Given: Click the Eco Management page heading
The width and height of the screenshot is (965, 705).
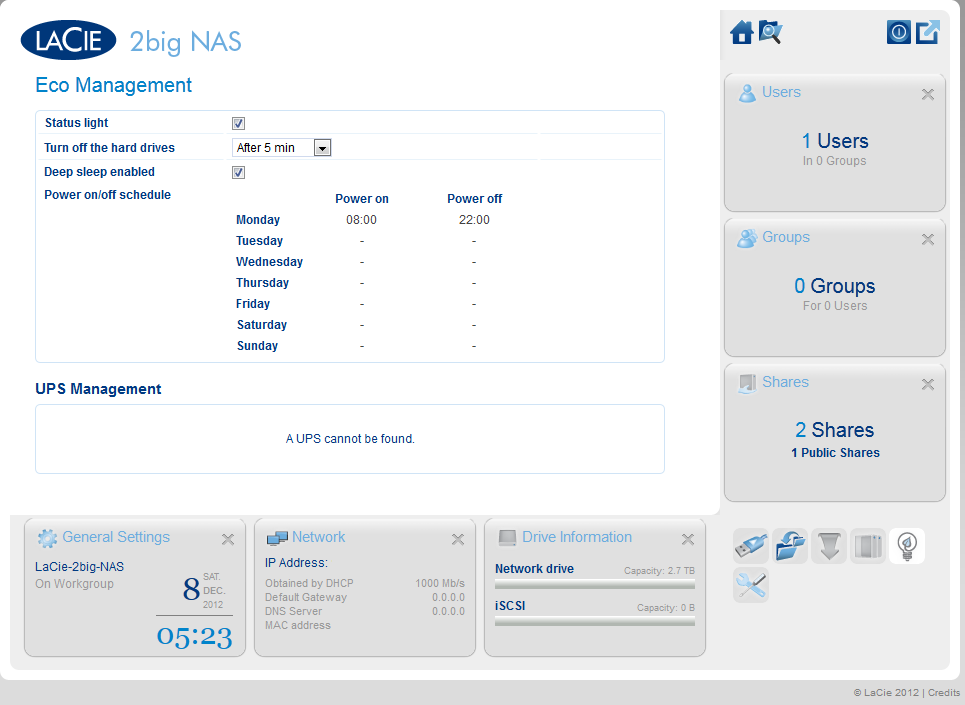Looking at the screenshot, I should click(113, 85).
